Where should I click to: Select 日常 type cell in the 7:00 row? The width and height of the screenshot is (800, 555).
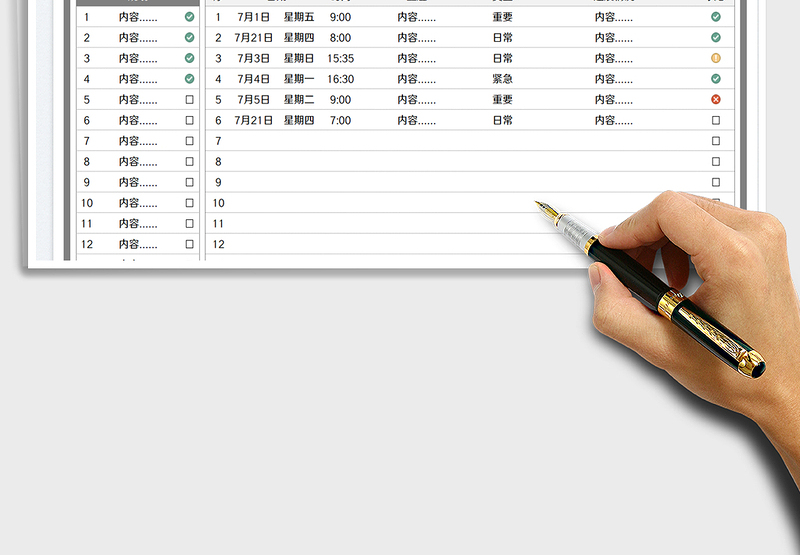click(502, 120)
